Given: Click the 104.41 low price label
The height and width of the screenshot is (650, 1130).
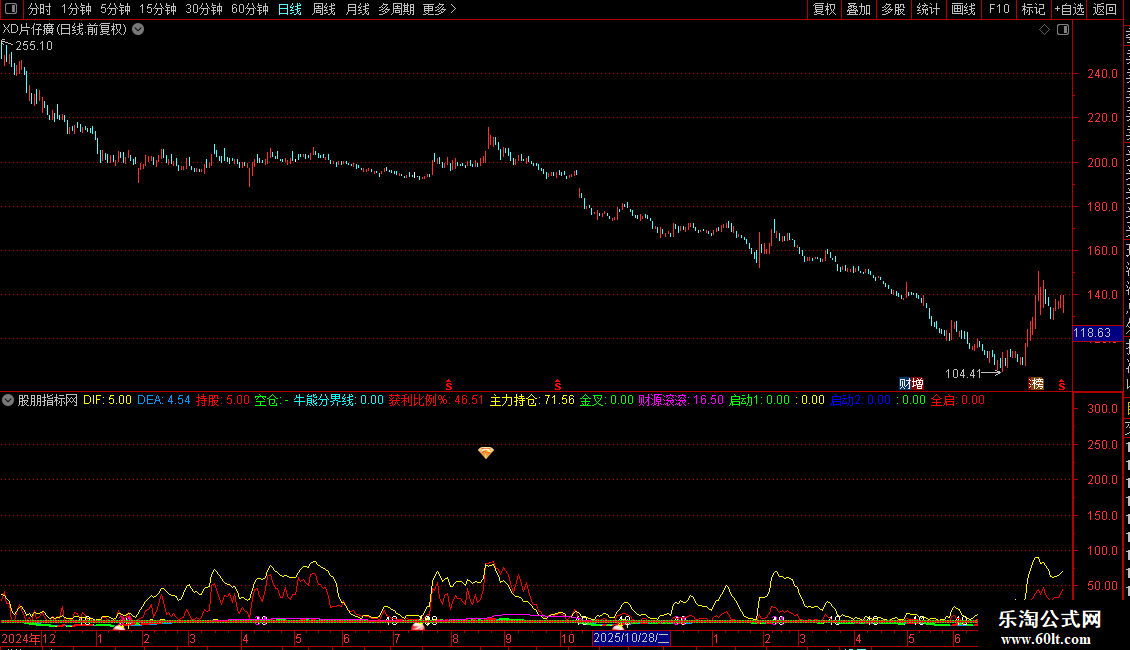Looking at the screenshot, I should tap(963, 374).
